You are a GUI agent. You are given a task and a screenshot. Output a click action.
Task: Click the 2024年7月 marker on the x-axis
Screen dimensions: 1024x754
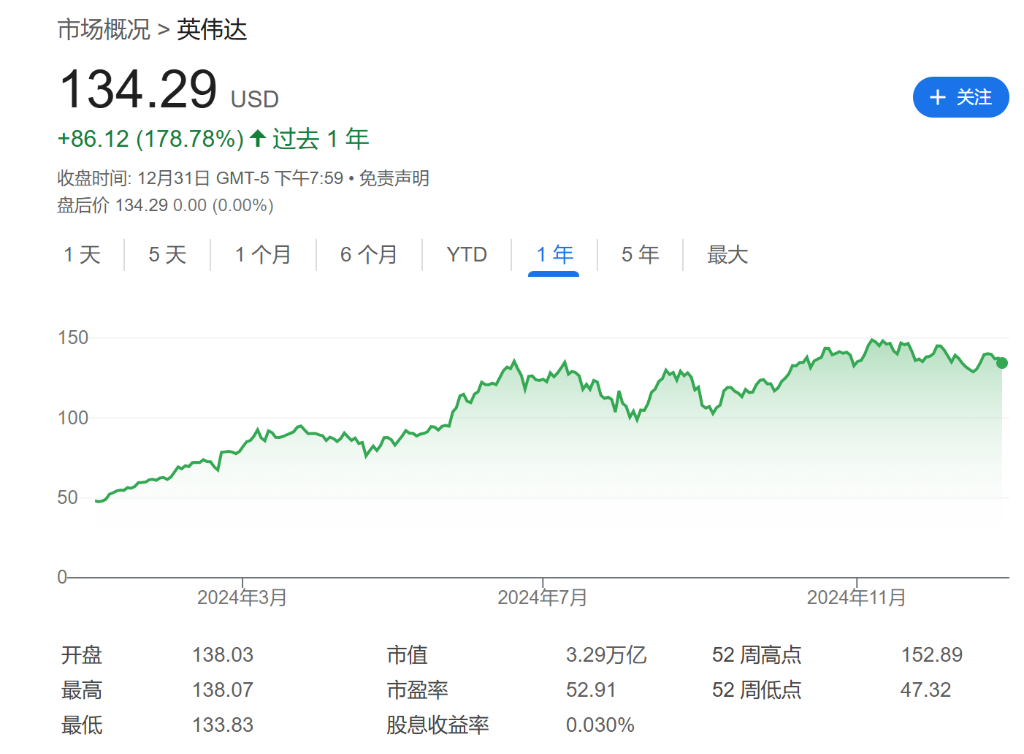[x=542, y=598]
